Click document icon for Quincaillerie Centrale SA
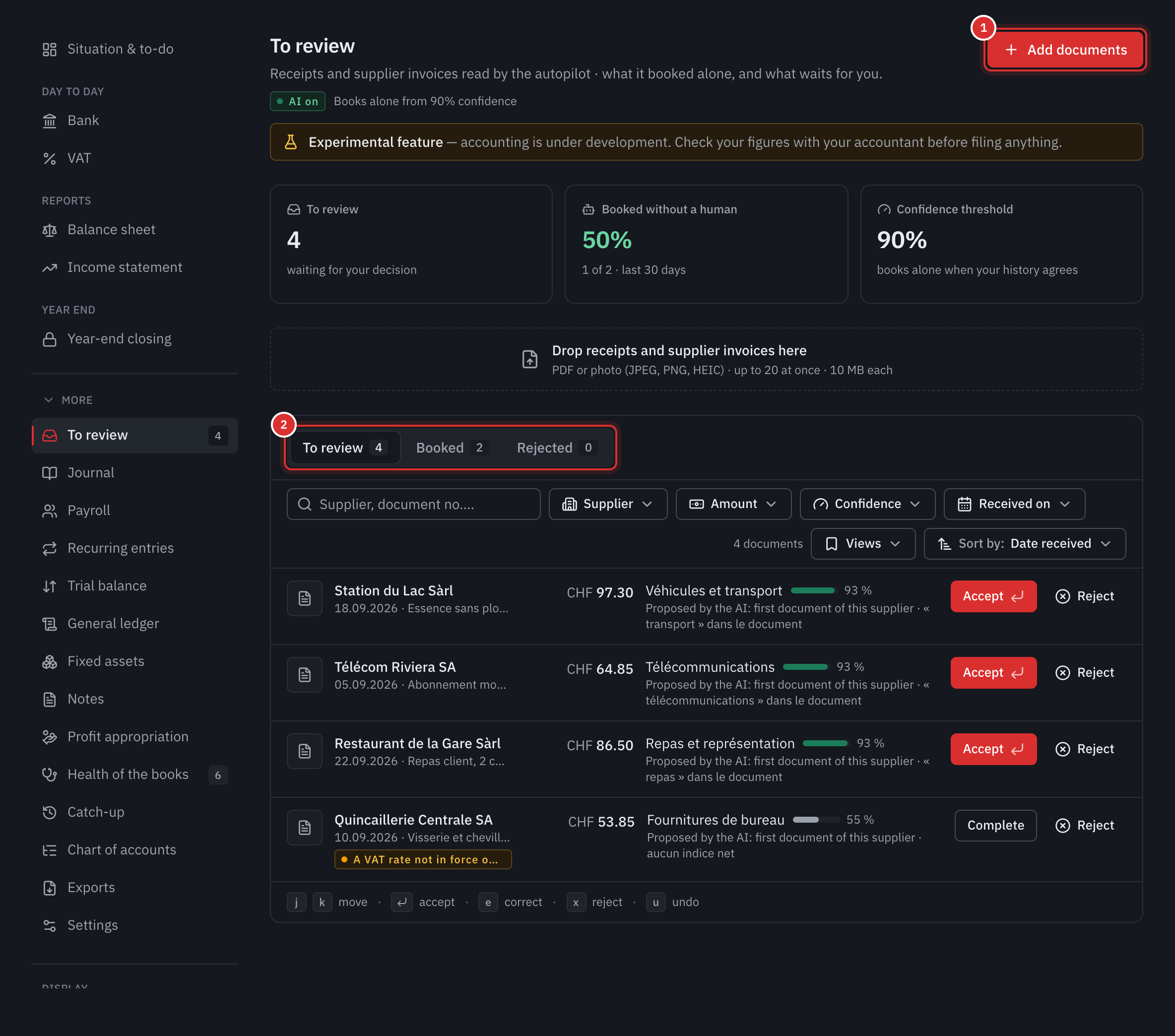1175x1036 pixels. point(305,827)
